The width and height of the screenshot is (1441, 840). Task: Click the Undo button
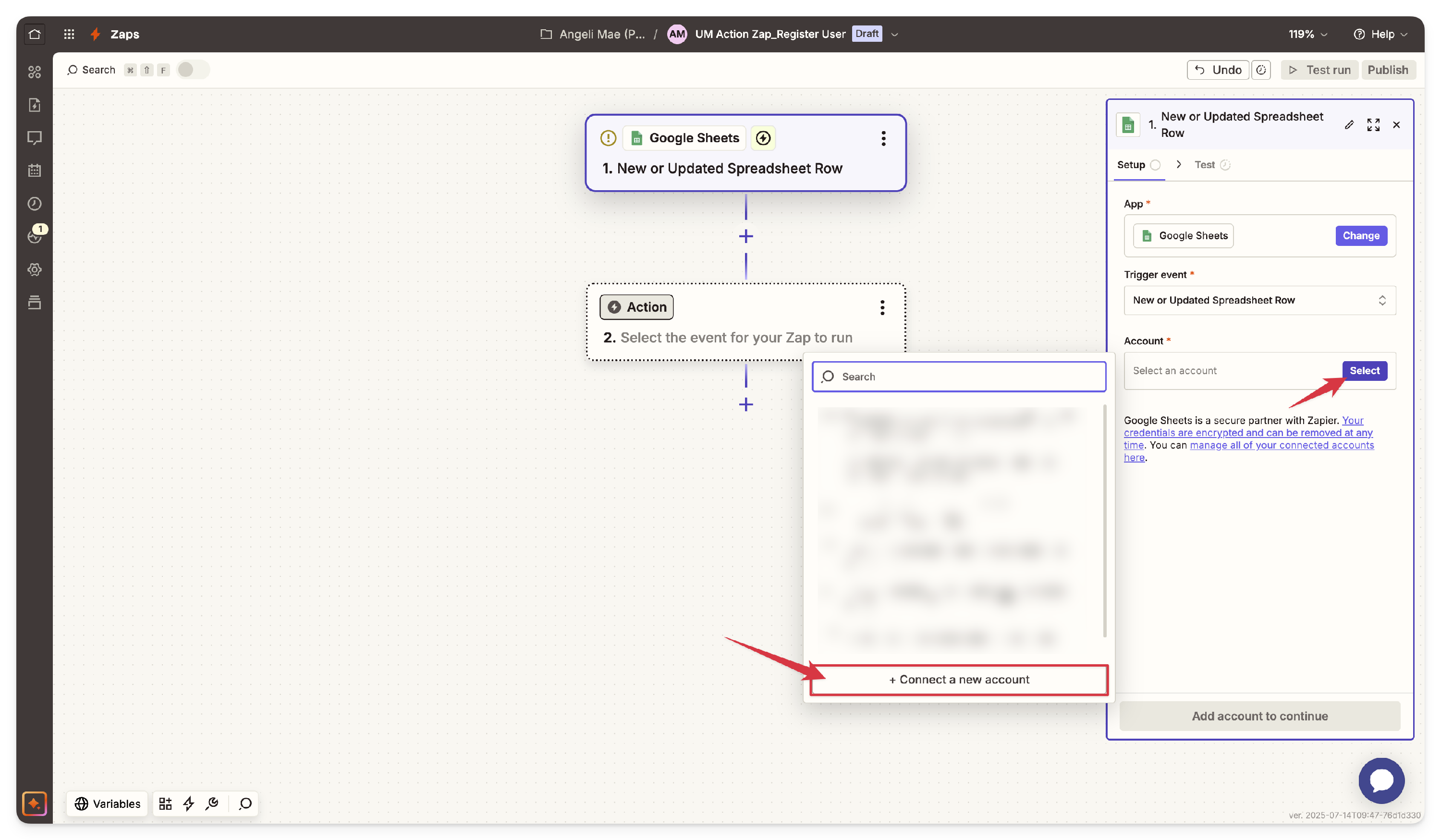click(1218, 70)
